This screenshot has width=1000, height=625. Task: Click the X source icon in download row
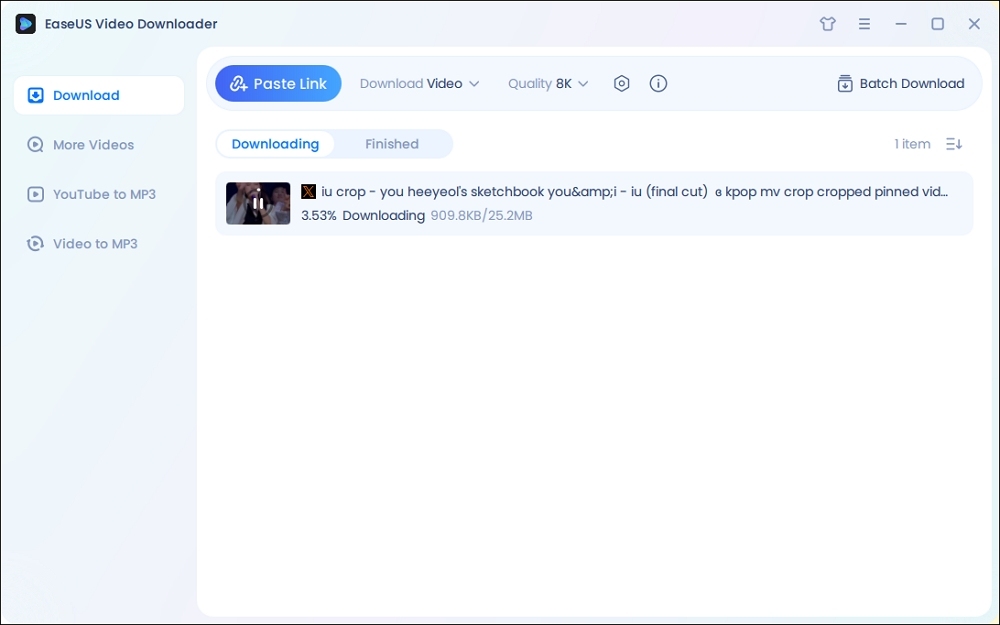click(309, 191)
